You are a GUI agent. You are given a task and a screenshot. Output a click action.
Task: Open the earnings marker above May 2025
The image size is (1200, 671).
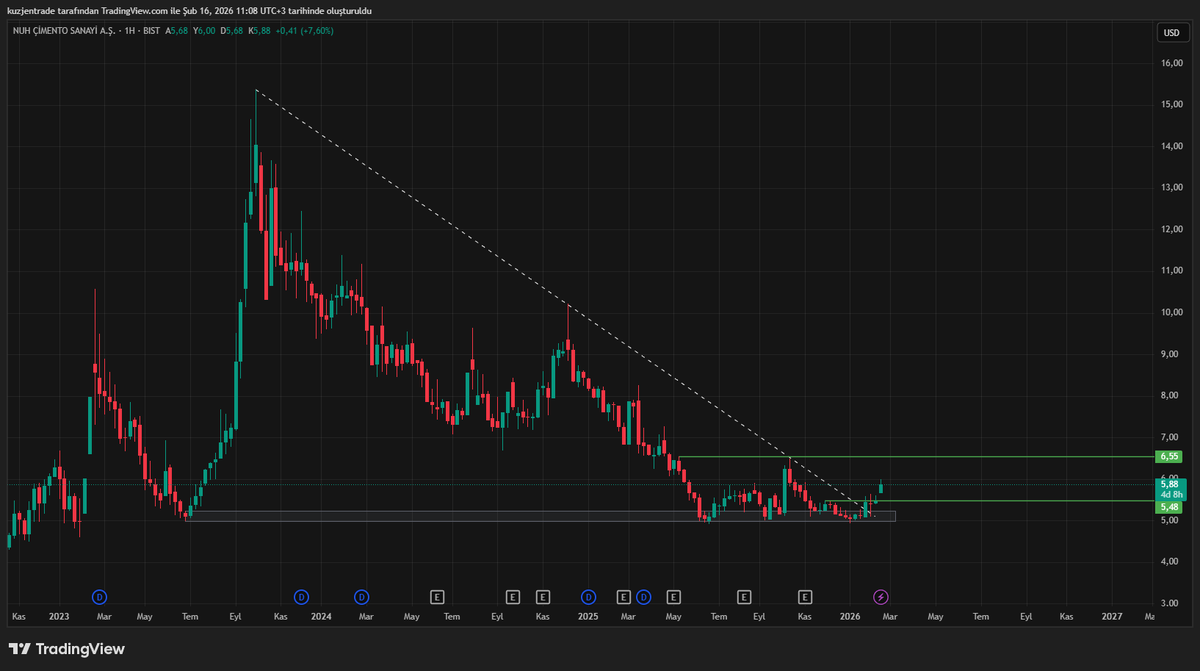point(674,597)
